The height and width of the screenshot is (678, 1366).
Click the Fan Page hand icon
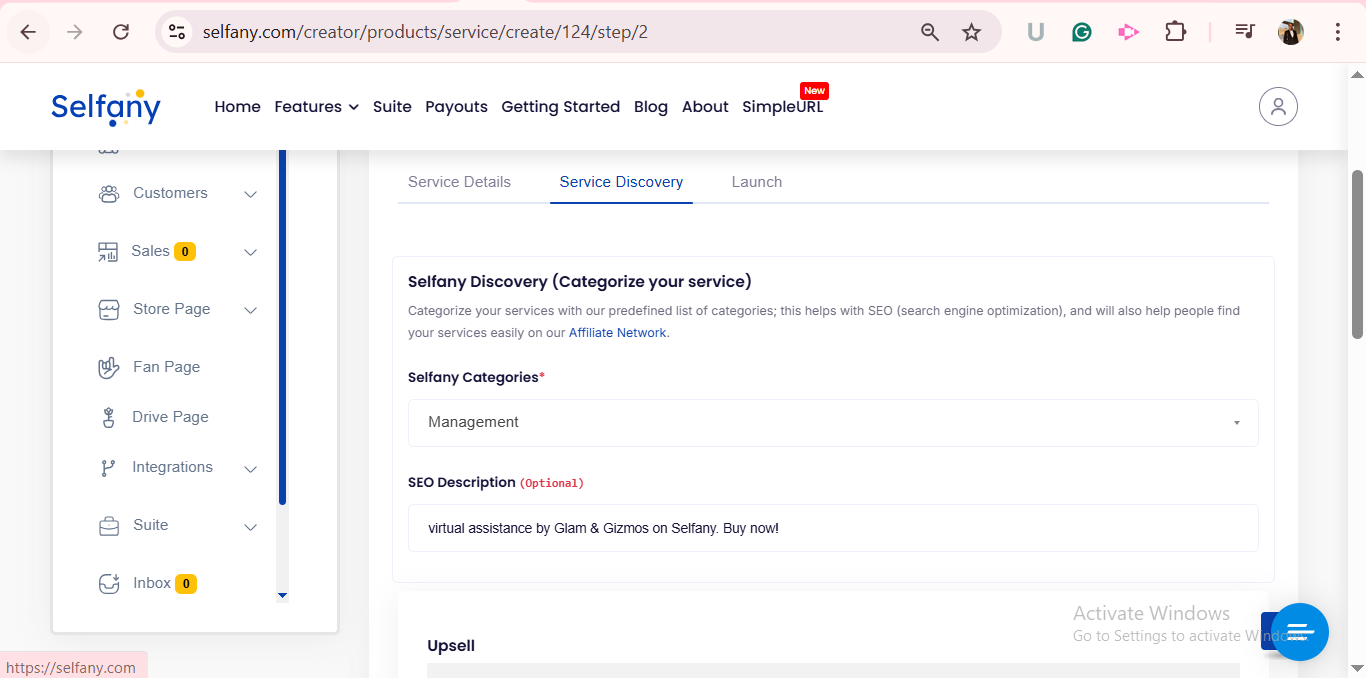pos(109,368)
